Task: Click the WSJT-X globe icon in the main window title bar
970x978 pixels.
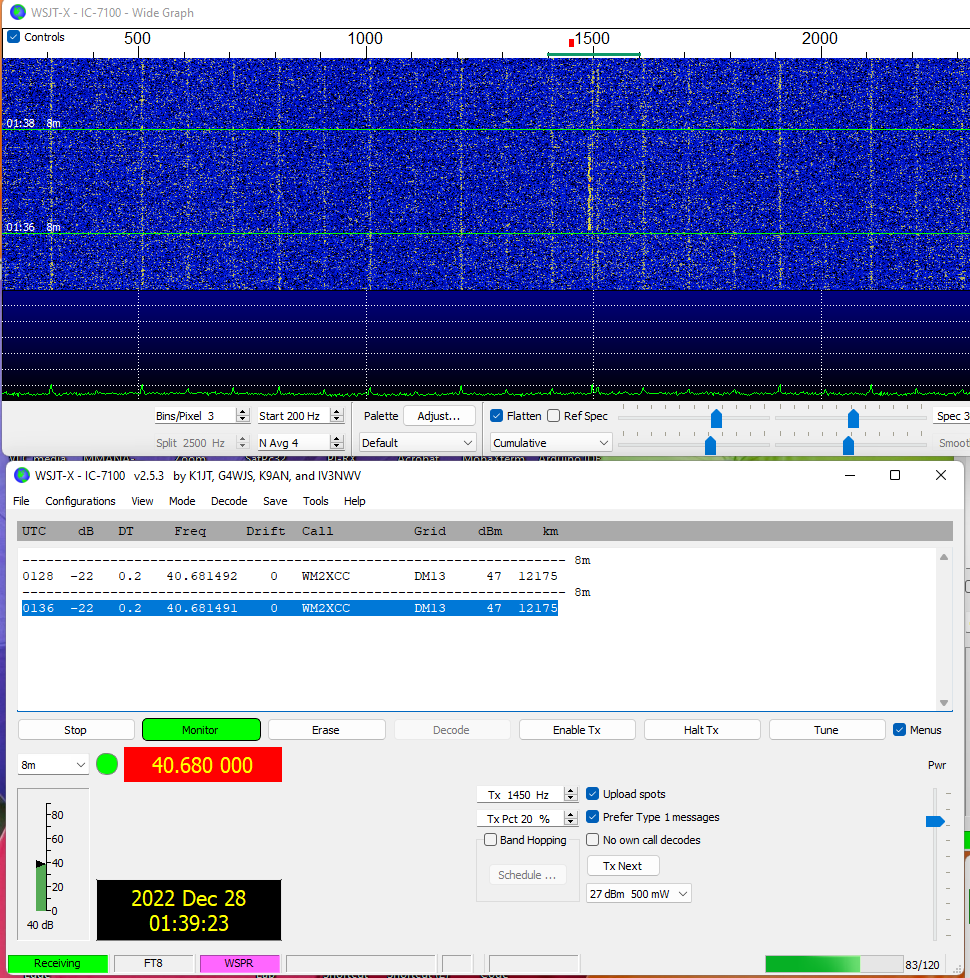Action: click(x=21, y=475)
